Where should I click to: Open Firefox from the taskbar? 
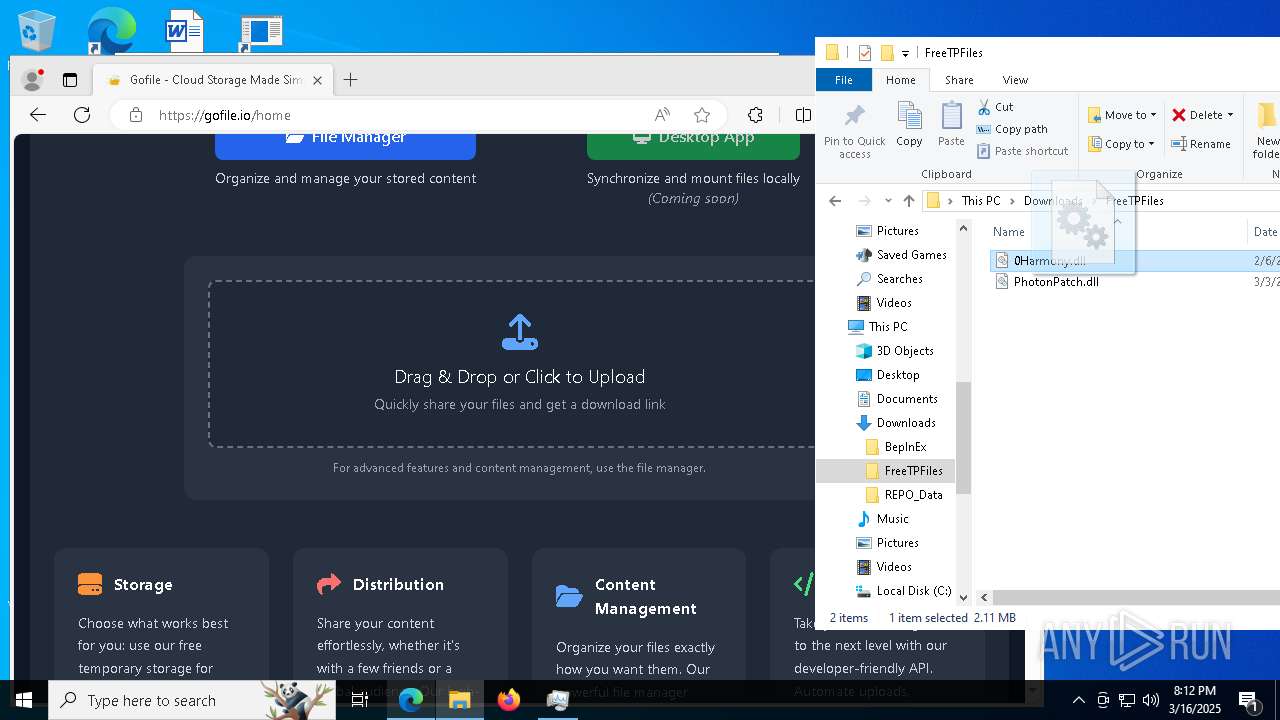pyautogui.click(x=509, y=700)
